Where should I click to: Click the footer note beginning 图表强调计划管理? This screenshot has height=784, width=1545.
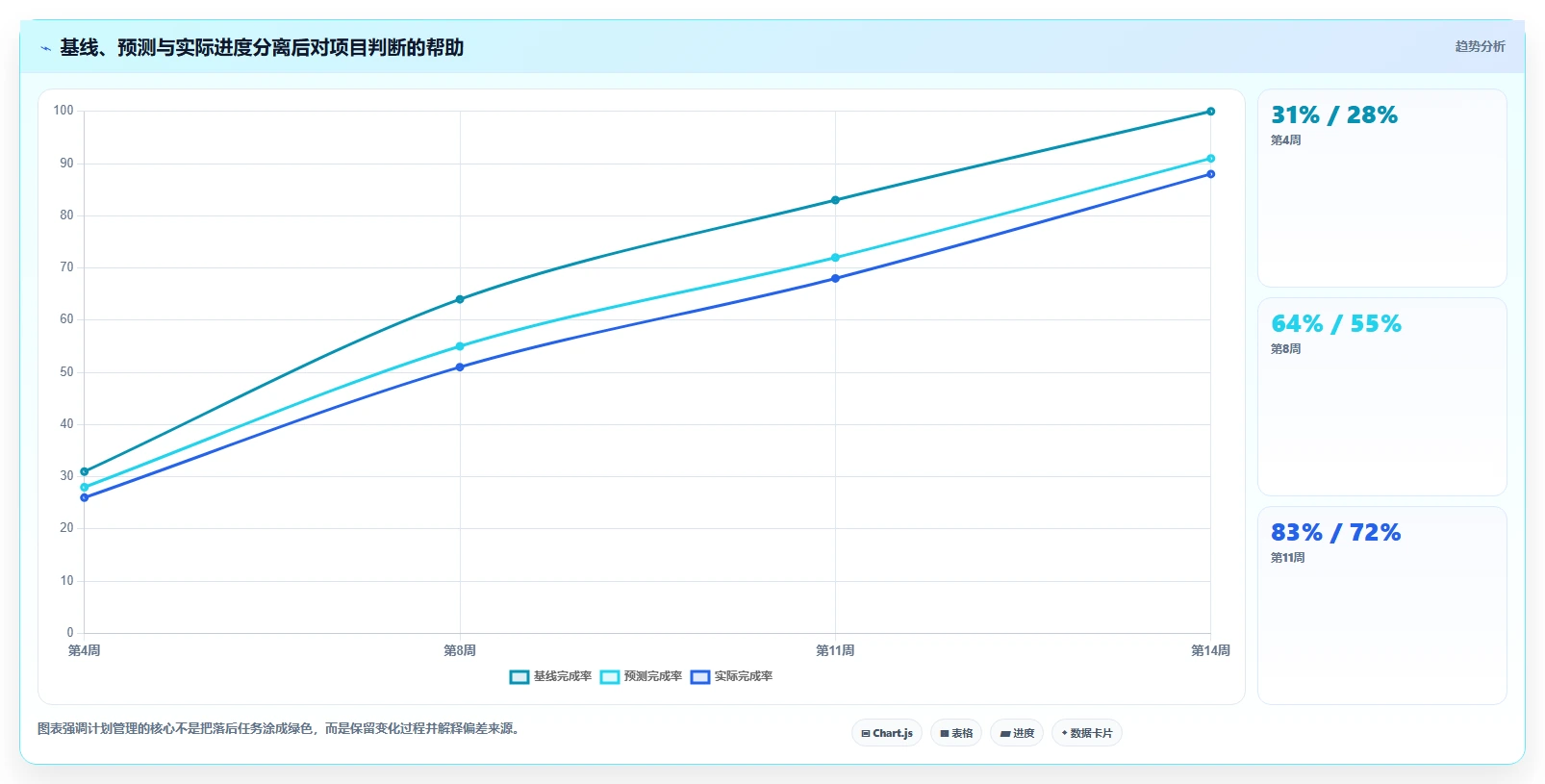[281, 729]
